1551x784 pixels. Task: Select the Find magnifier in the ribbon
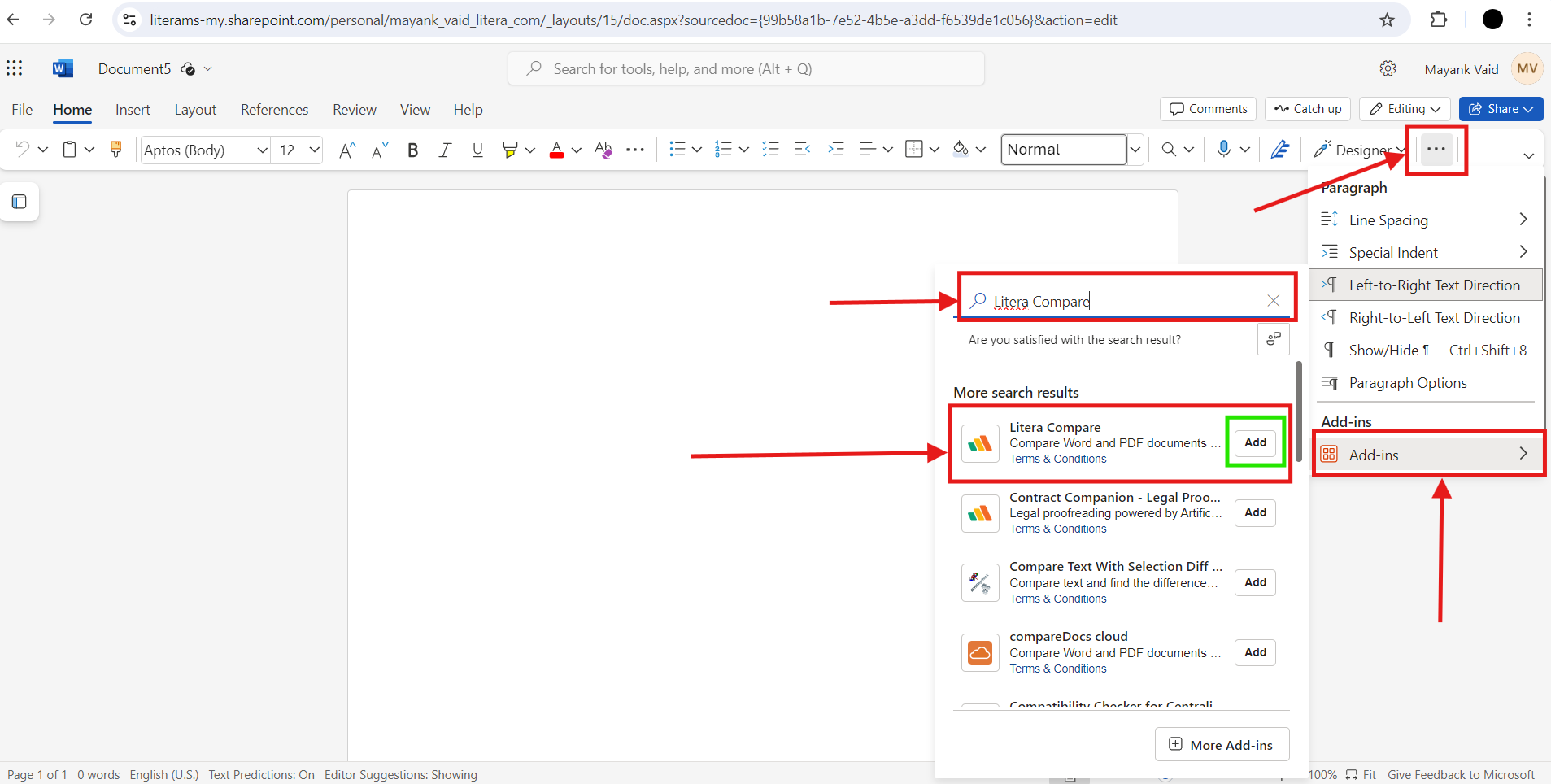[x=1169, y=150]
